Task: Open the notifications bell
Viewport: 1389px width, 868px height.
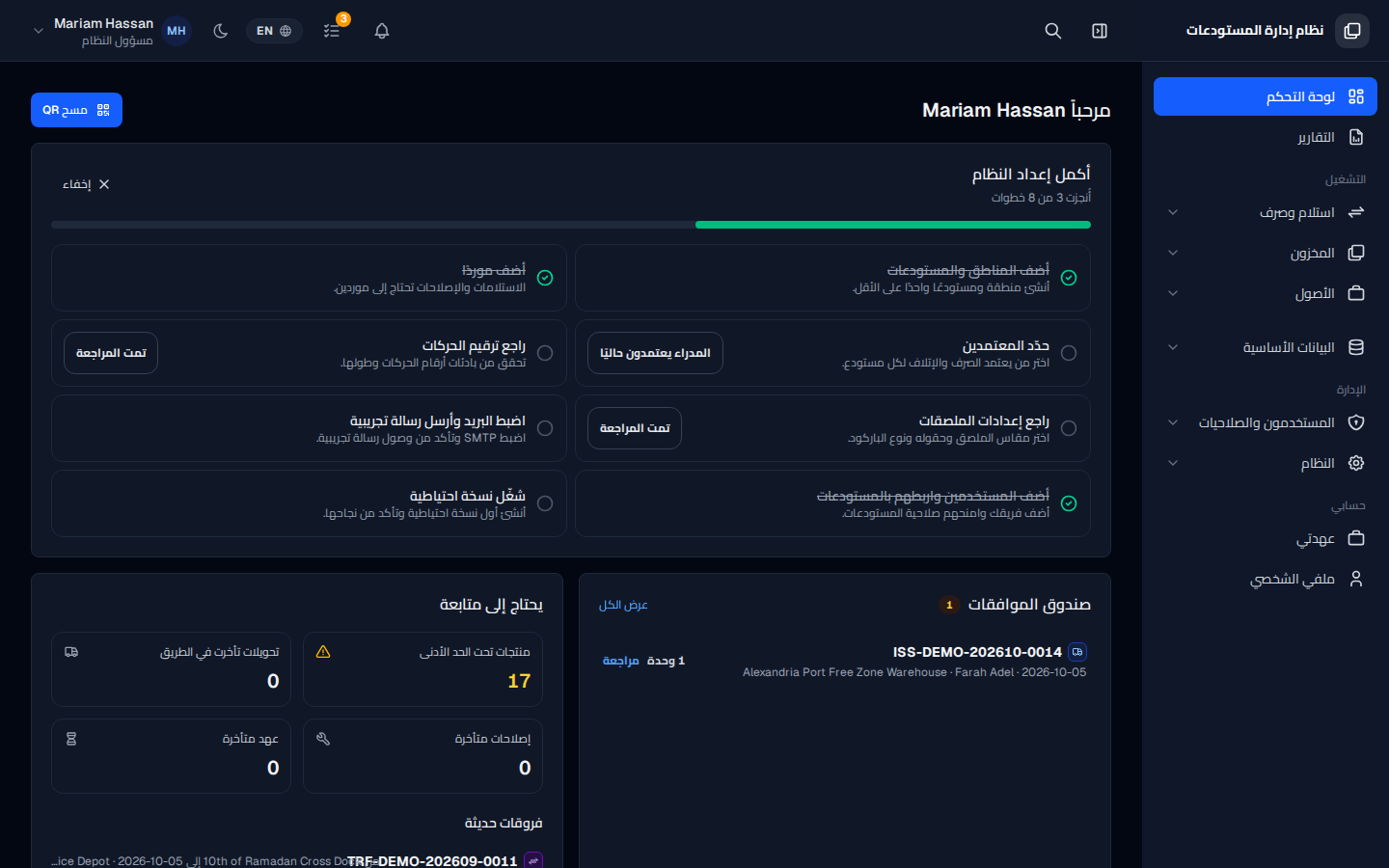Action: [382, 31]
